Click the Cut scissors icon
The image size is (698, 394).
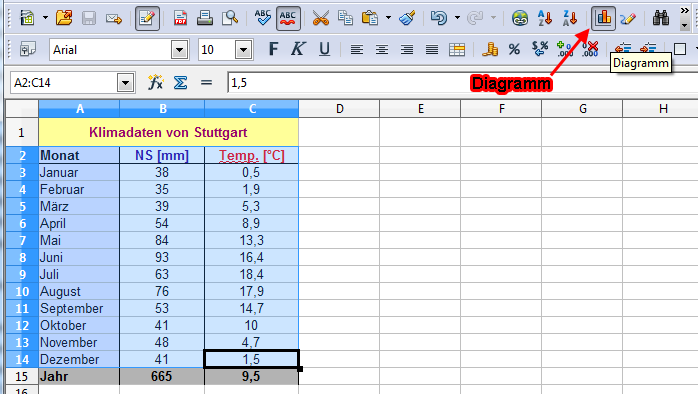[321, 18]
